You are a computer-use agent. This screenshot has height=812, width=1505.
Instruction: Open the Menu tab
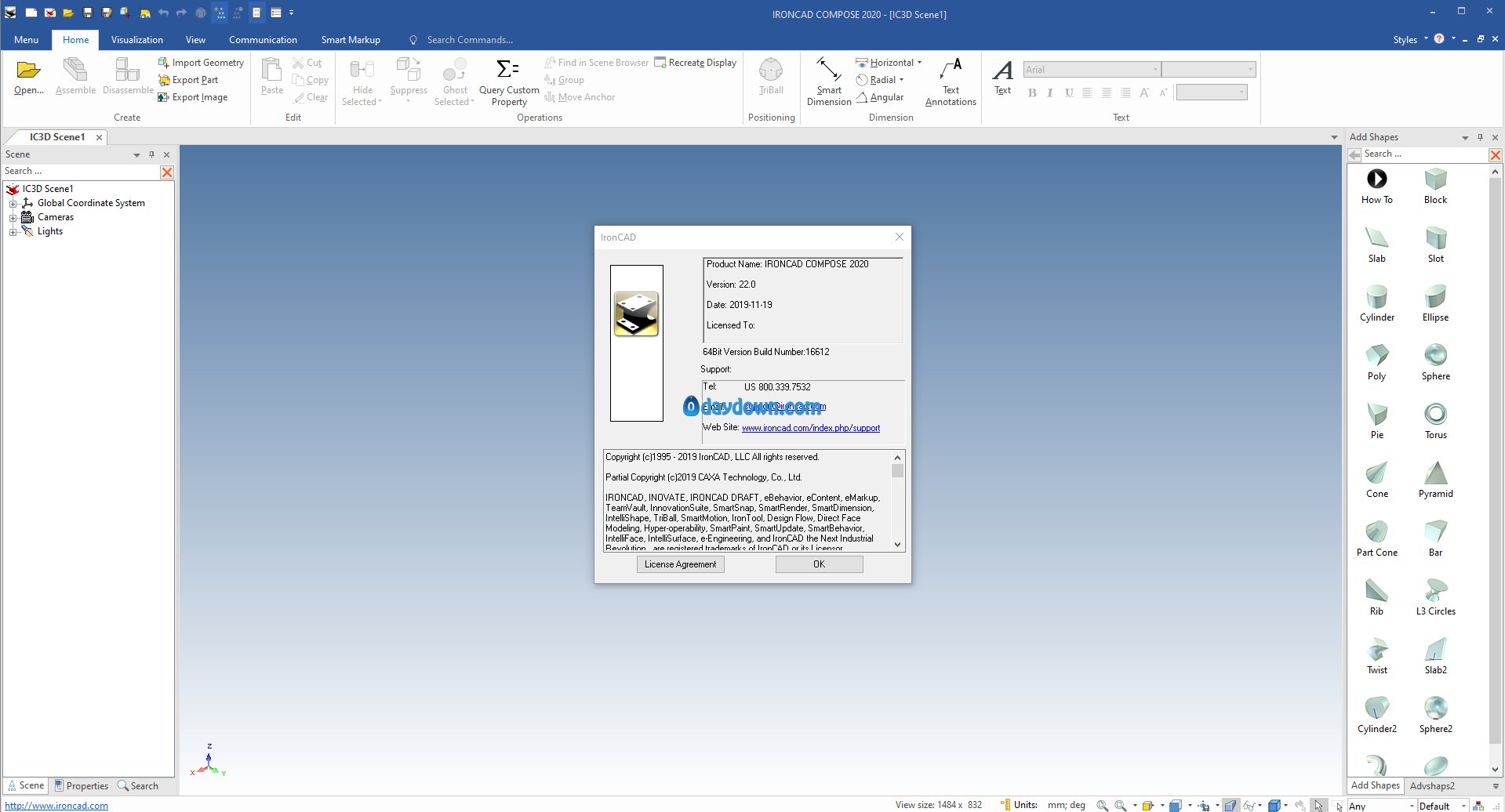coord(26,40)
